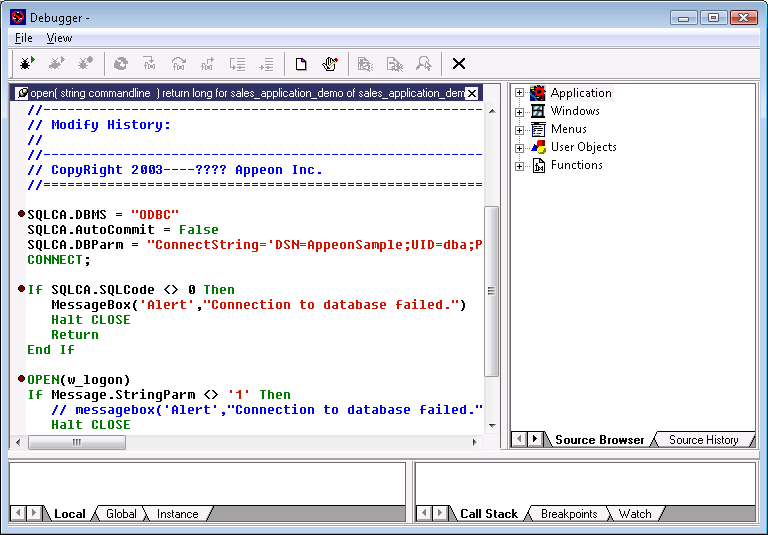Viewport: 768px width, 535px height.
Task: Click the source pane scroll-up arrow
Action: (492, 111)
